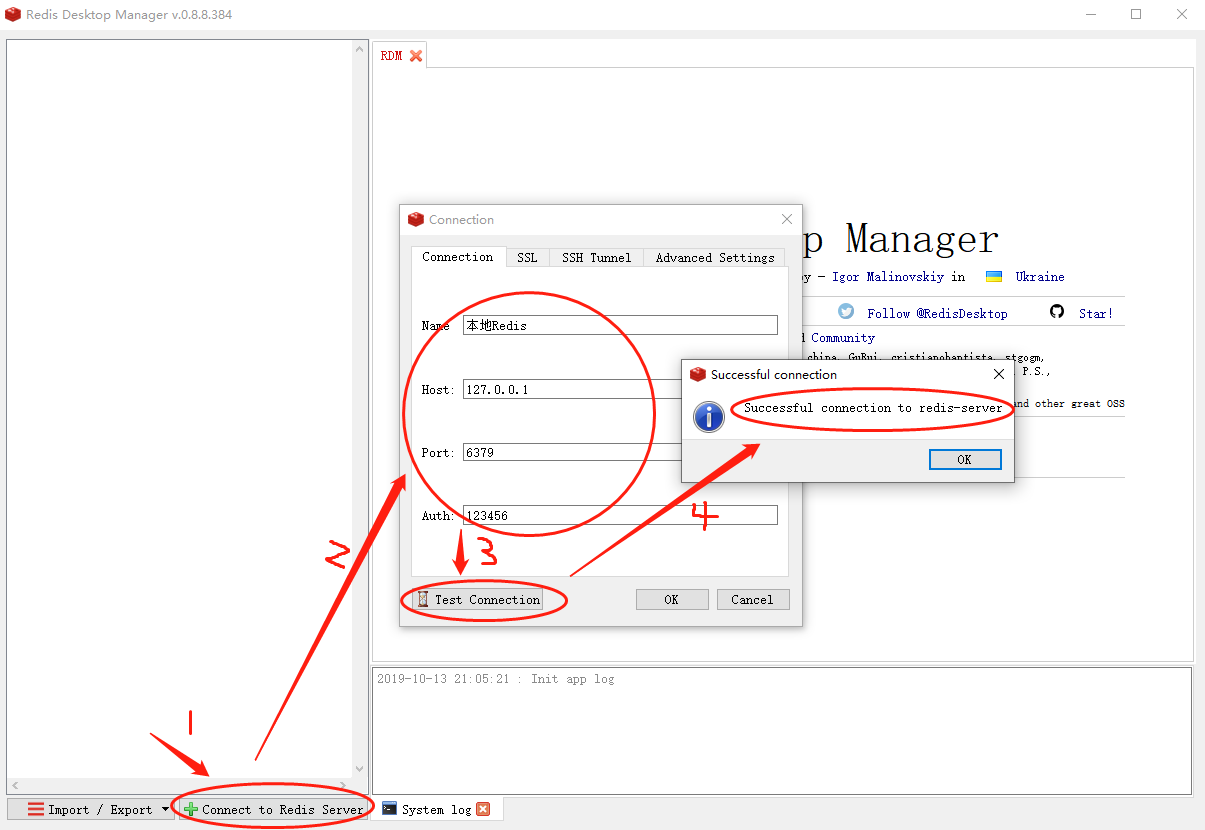Open the Igor Malinovskiy link

tap(889, 277)
